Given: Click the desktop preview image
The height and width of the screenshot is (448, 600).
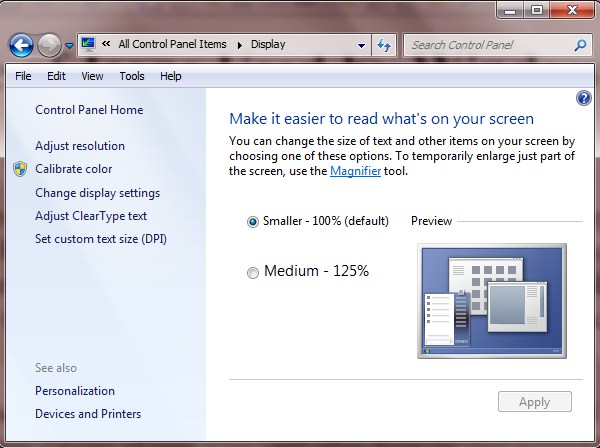Looking at the screenshot, I should pos(492,301).
